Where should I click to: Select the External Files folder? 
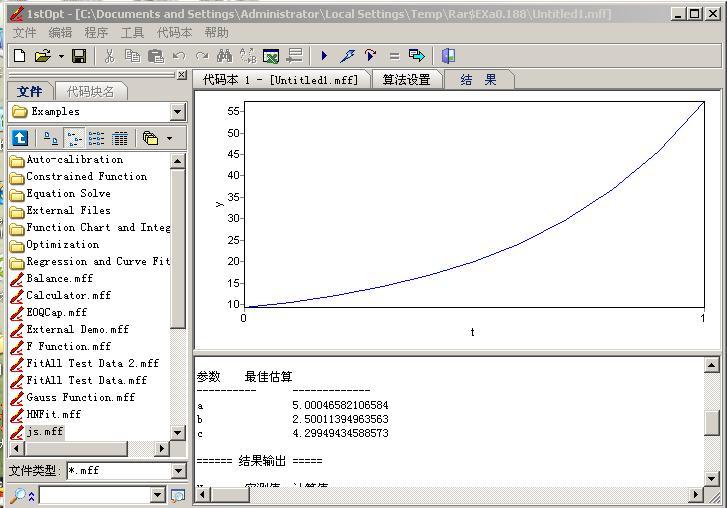pos(60,211)
